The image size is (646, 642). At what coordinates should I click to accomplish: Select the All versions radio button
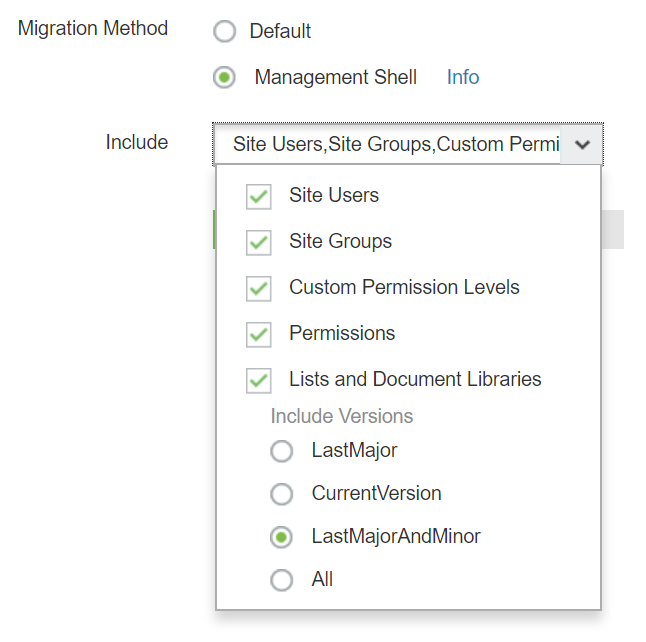point(282,580)
